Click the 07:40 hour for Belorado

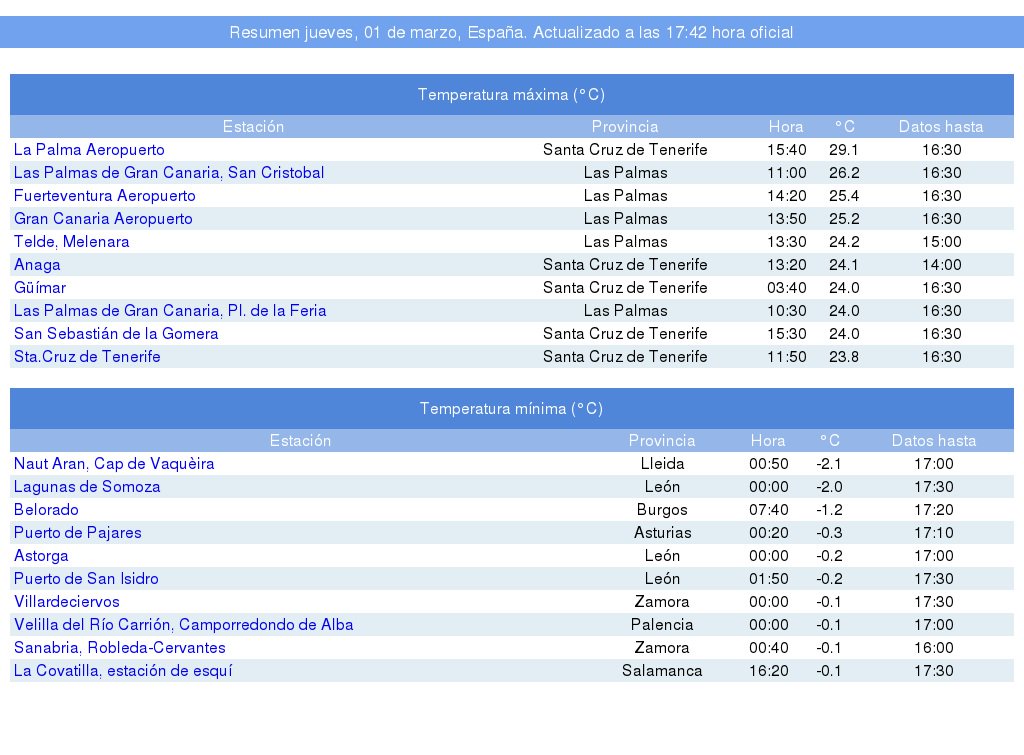[x=769, y=509]
